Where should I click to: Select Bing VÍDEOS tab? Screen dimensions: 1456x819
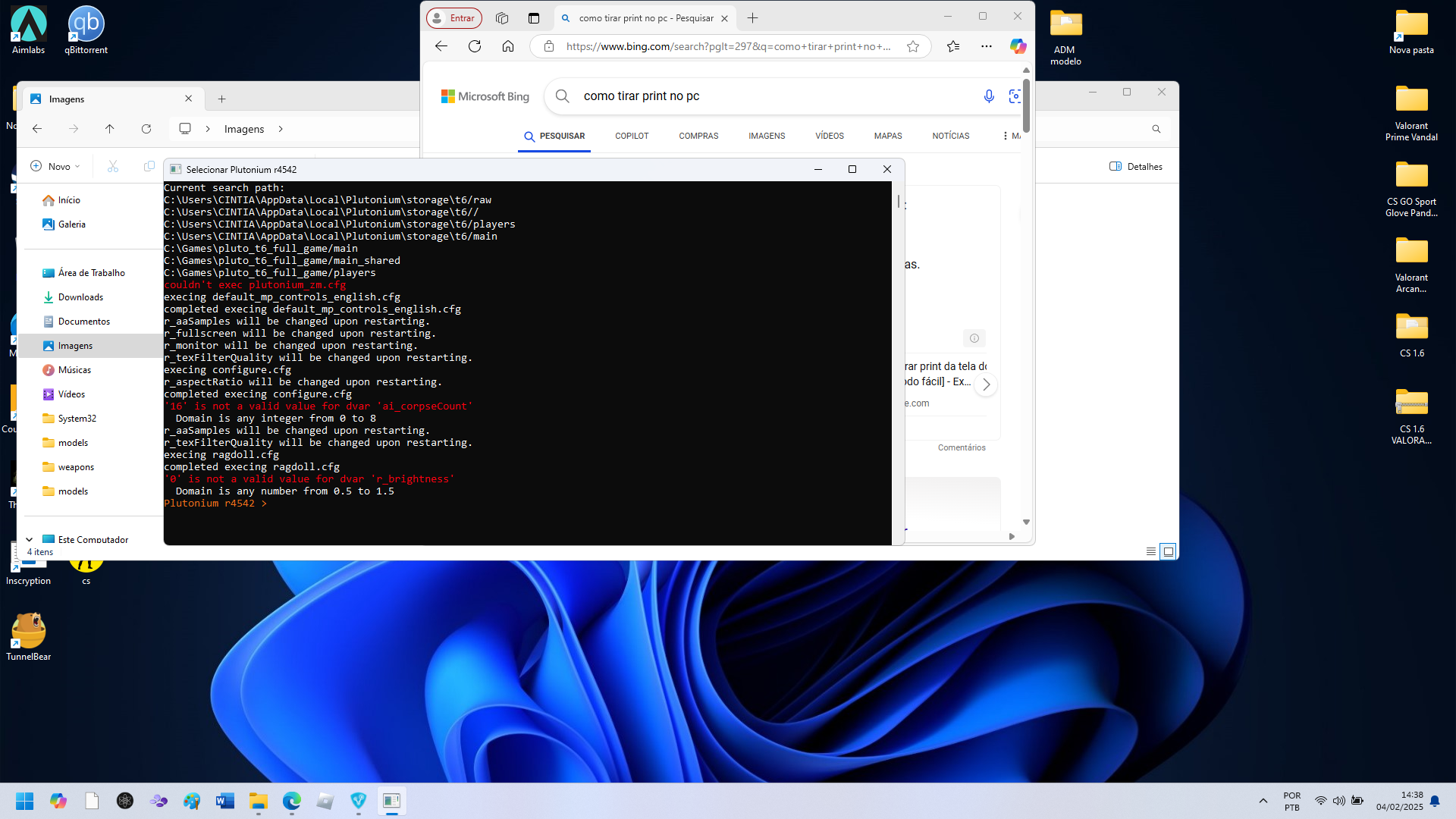pos(830,136)
